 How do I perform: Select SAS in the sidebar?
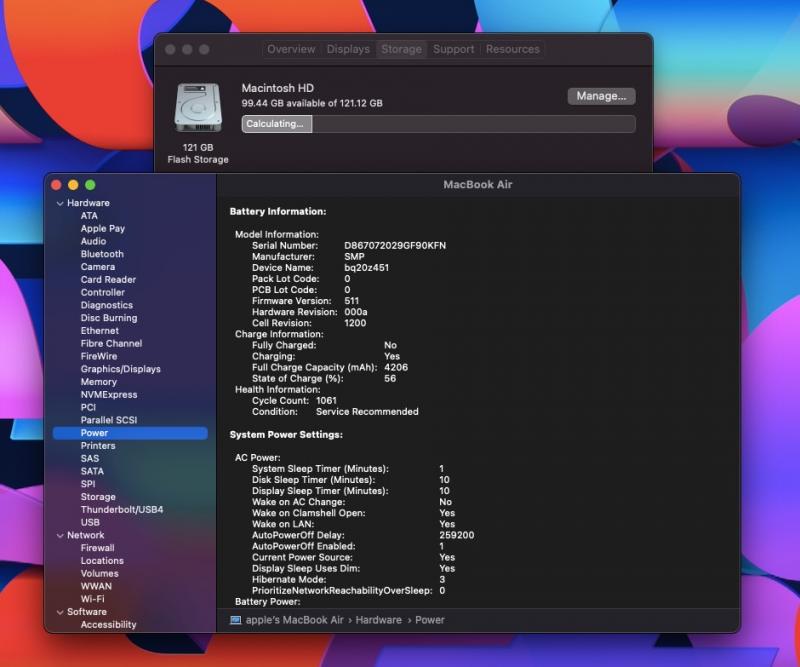(x=90, y=458)
